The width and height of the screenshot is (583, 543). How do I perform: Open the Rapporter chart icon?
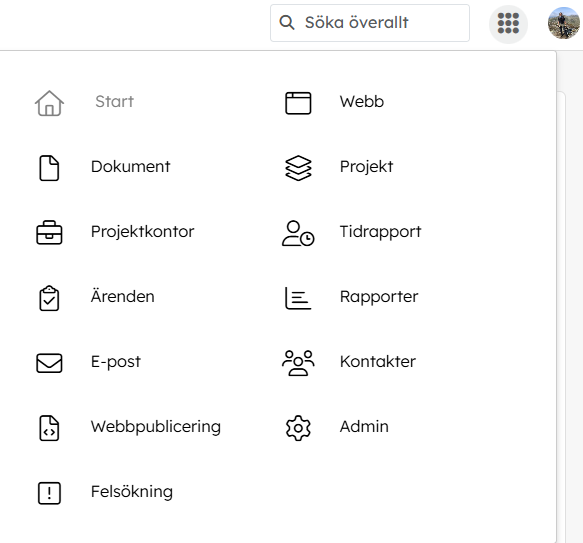pos(298,298)
